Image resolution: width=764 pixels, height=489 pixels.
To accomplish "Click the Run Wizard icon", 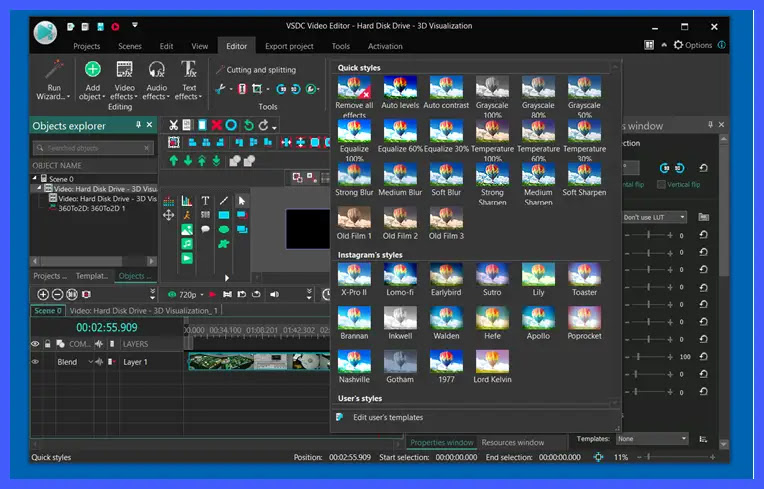I will (54, 70).
